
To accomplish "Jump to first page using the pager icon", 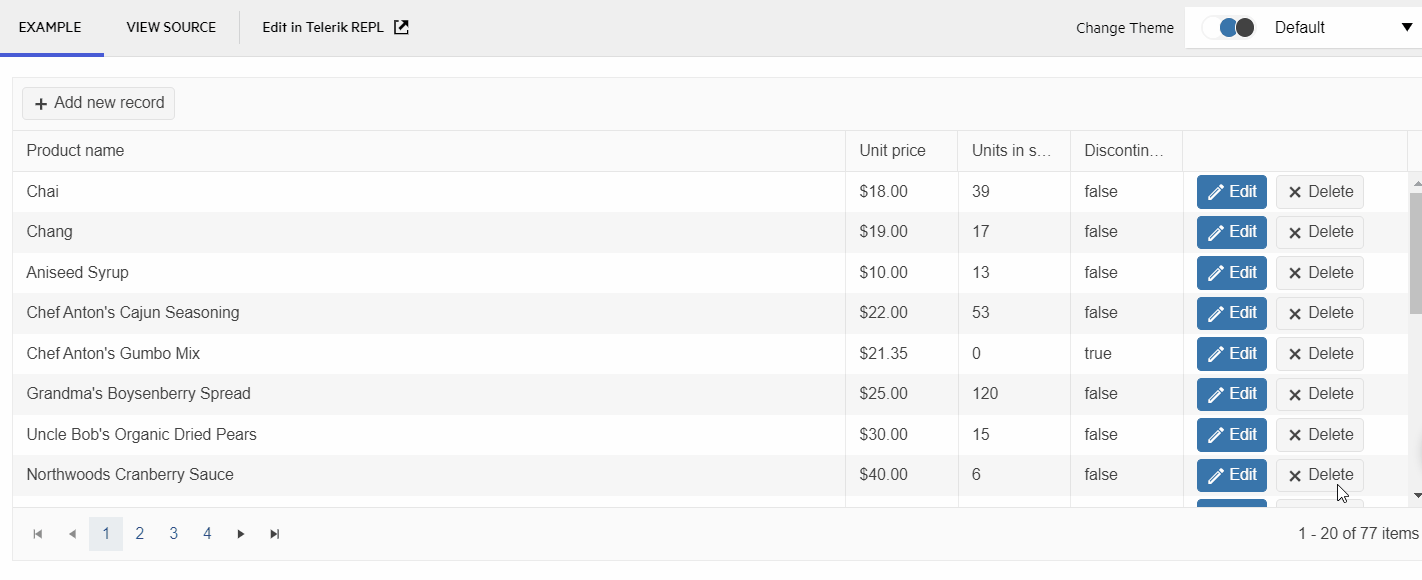I will coord(38,533).
